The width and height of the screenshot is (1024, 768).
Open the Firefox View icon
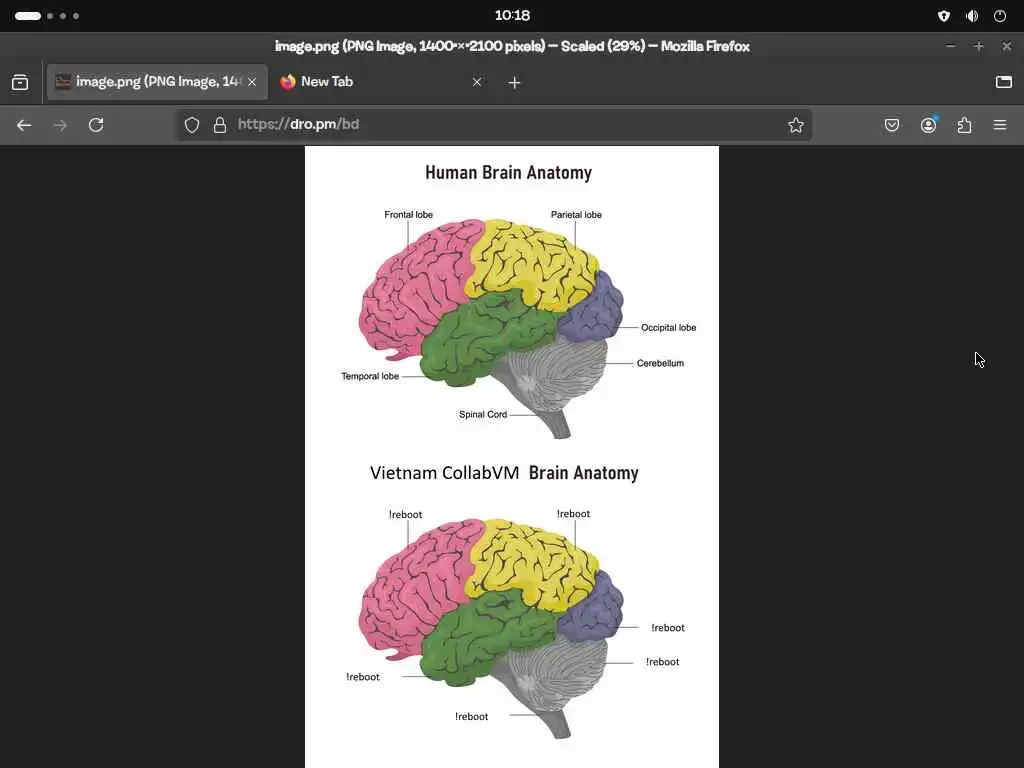coord(20,82)
